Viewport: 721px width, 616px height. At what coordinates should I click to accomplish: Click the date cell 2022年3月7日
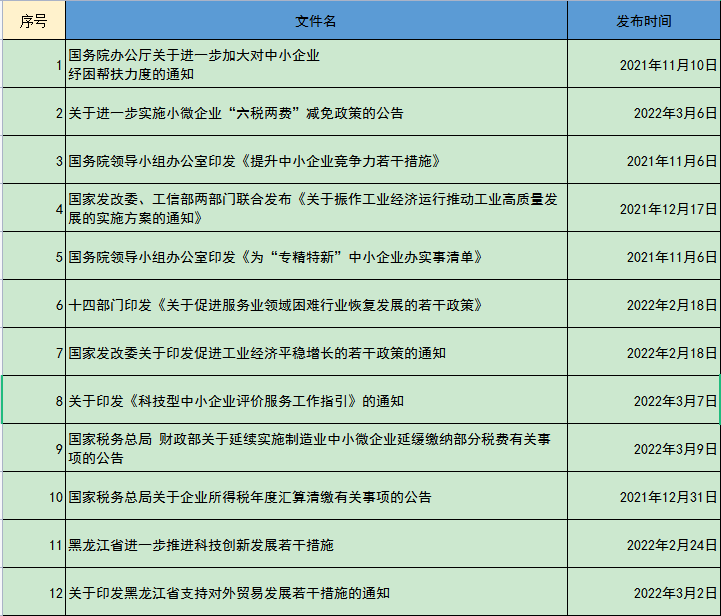pos(643,401)
